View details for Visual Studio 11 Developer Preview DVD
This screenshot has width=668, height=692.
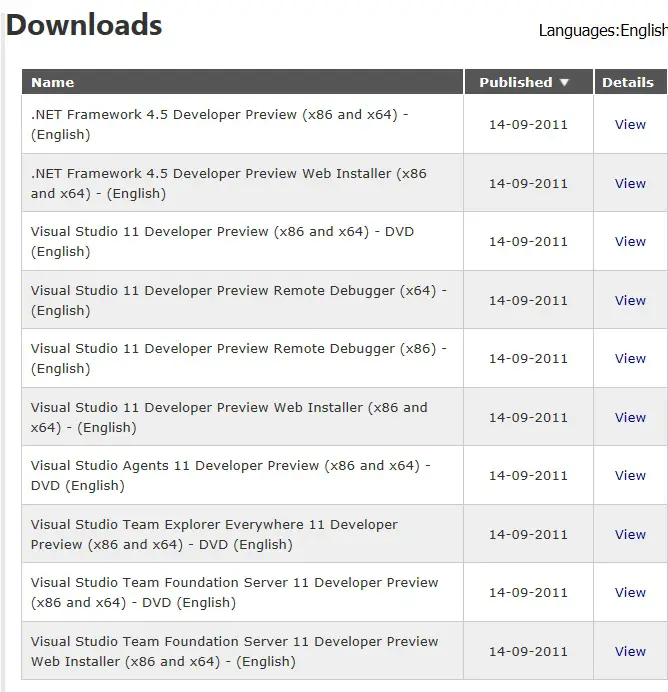[x=630, y=241]
